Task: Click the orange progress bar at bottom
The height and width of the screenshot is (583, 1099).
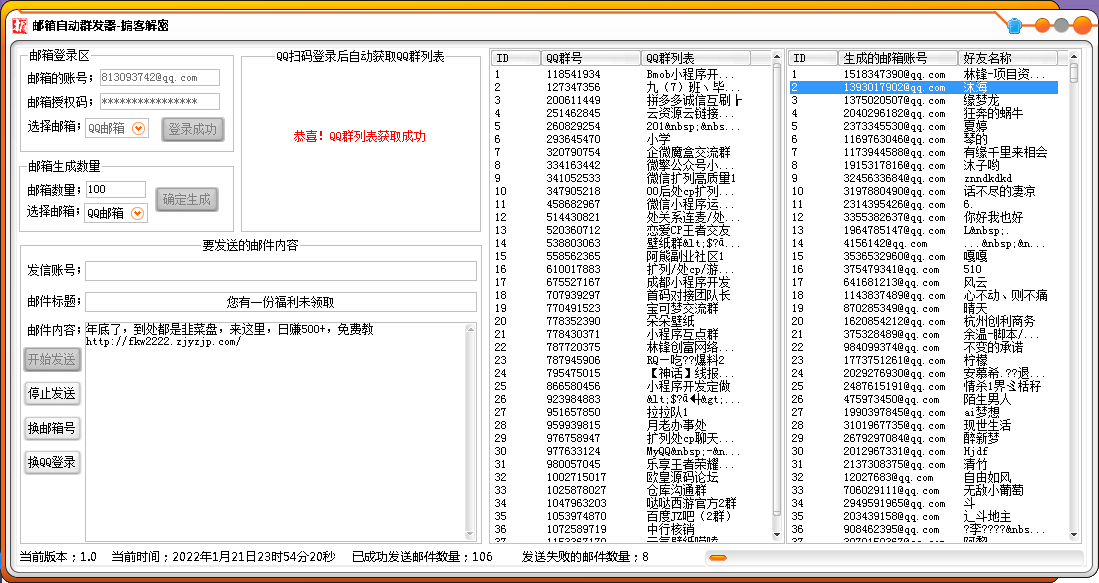Action: (718, 558)
